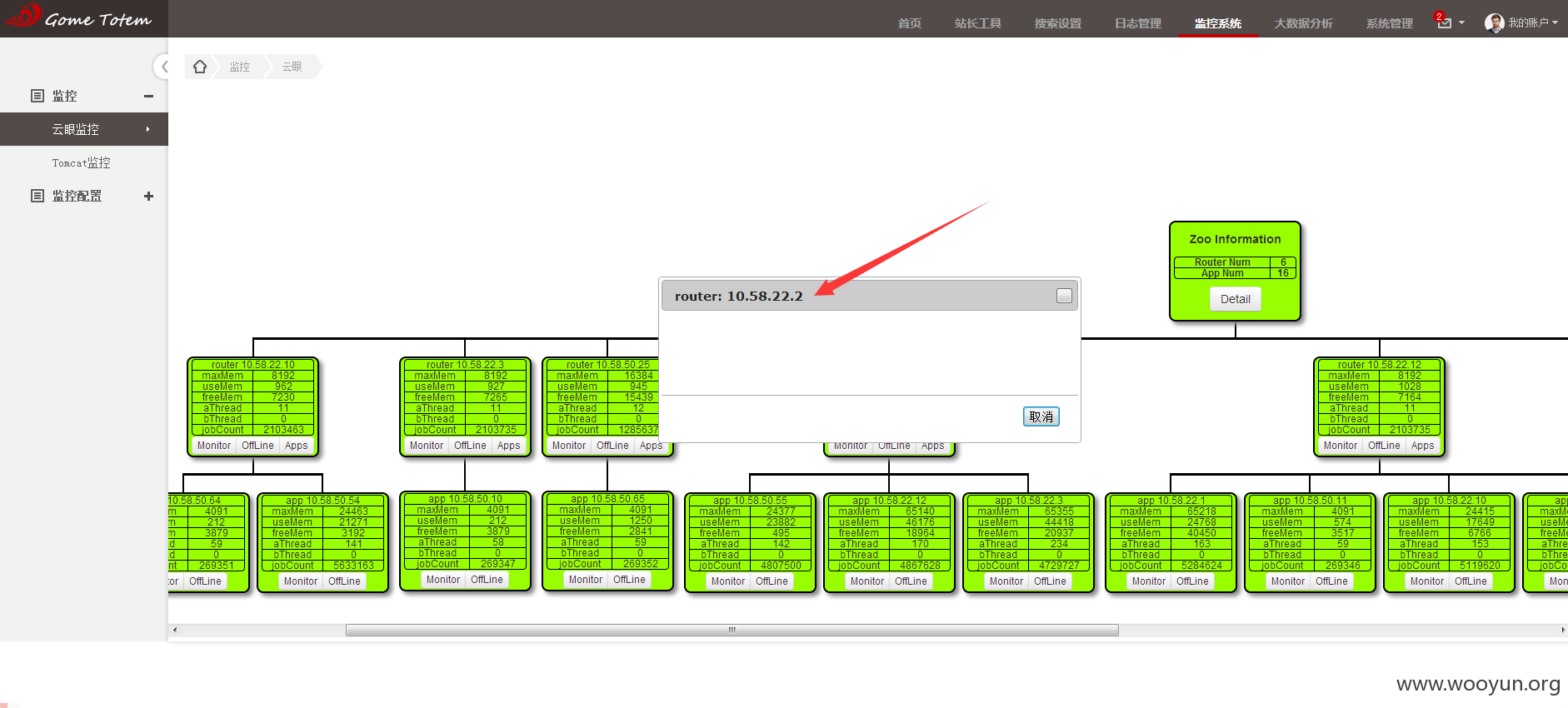Click the scrollbar's right arrow
The width and height of the screenshot is (1568, 708).
click(x=1562, y=630)
